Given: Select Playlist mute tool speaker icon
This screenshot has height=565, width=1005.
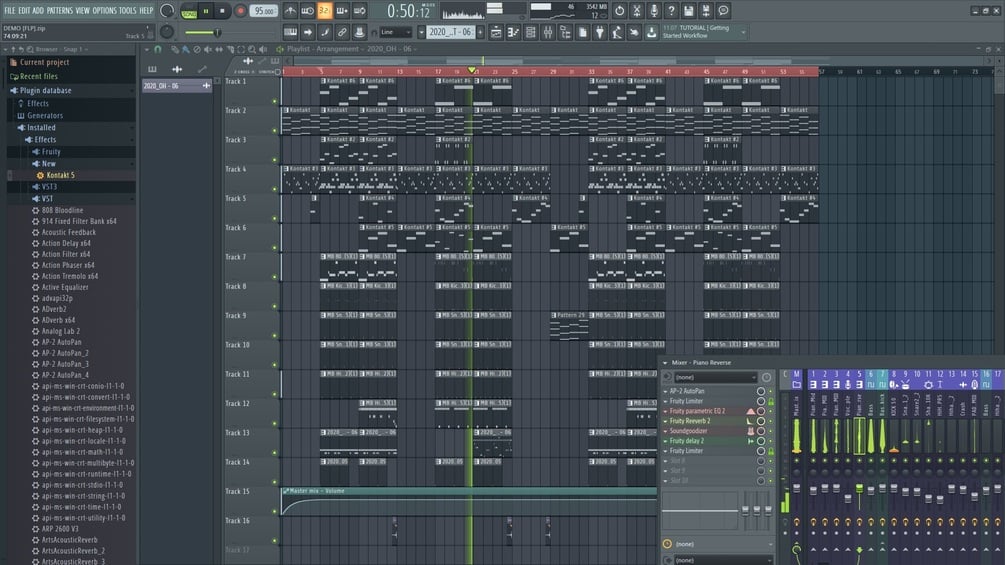Looking at the screenshot, I should tap(208, 49).
